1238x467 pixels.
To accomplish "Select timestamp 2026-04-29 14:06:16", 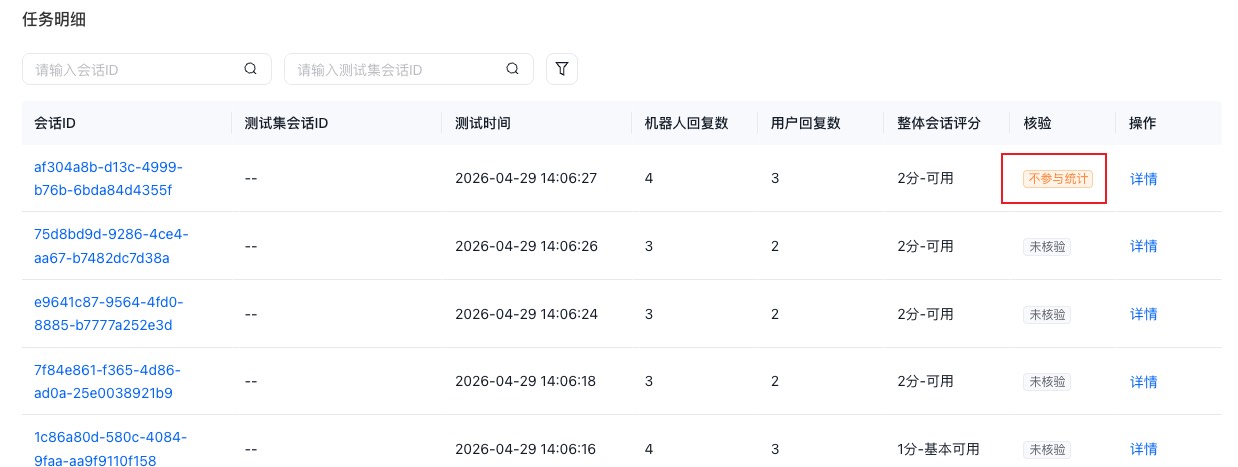I will click(526, 449).
